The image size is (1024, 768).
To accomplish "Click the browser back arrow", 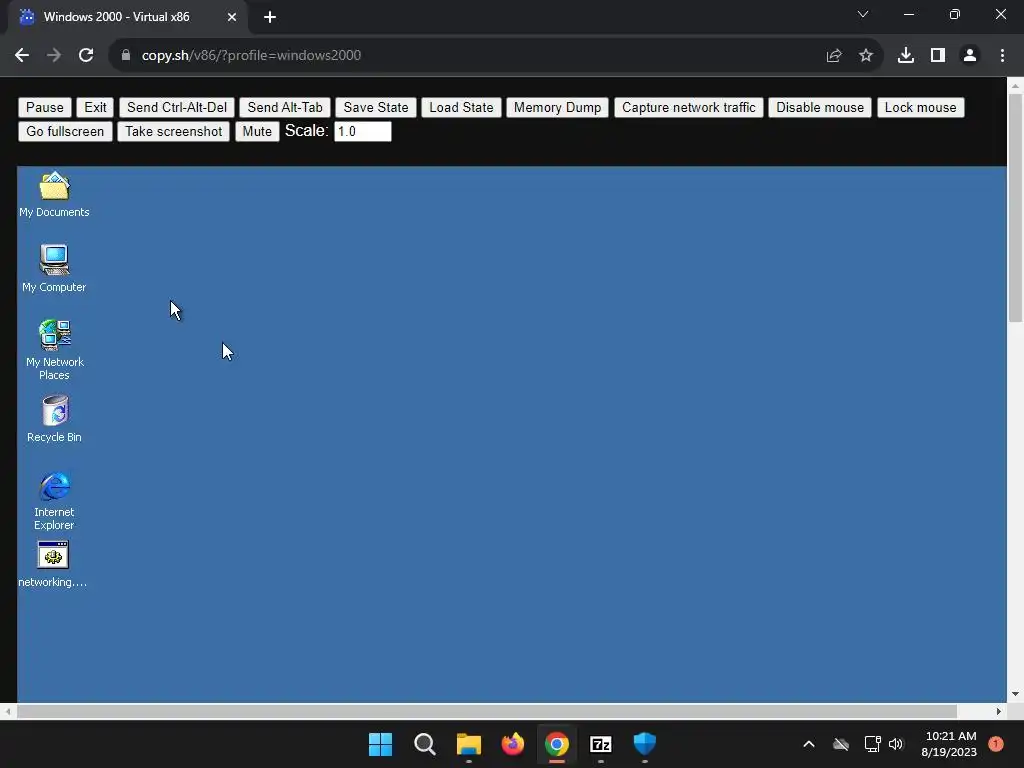I will (x=22, y=55).
